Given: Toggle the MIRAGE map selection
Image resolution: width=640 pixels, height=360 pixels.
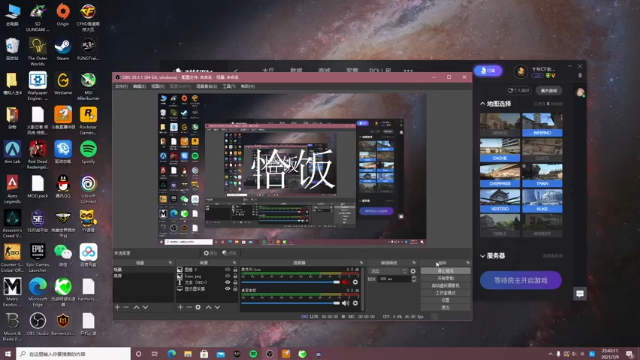Looking at the screenshot, I should pos(500,125).
